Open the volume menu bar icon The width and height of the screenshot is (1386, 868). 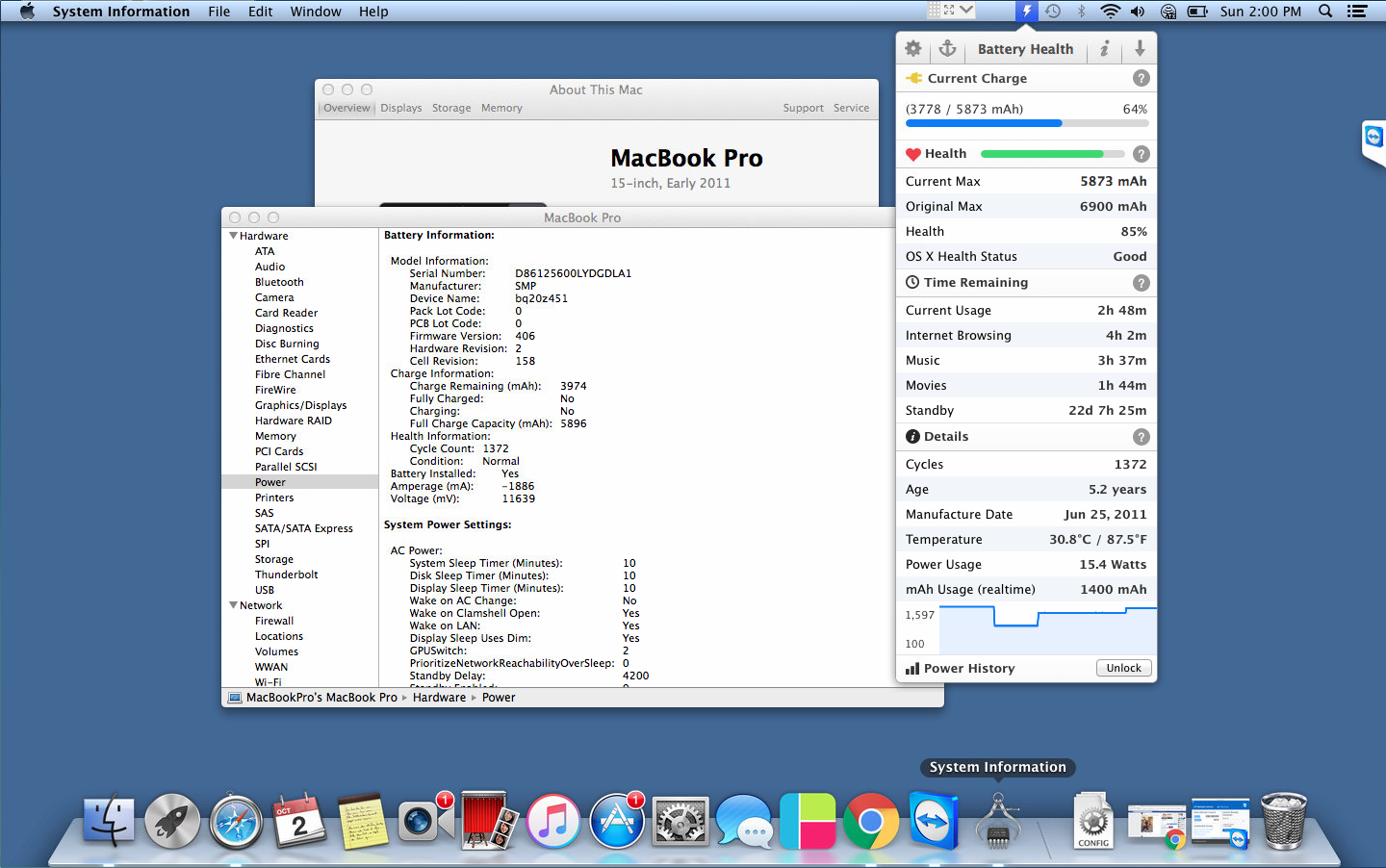coord(1138,12)
